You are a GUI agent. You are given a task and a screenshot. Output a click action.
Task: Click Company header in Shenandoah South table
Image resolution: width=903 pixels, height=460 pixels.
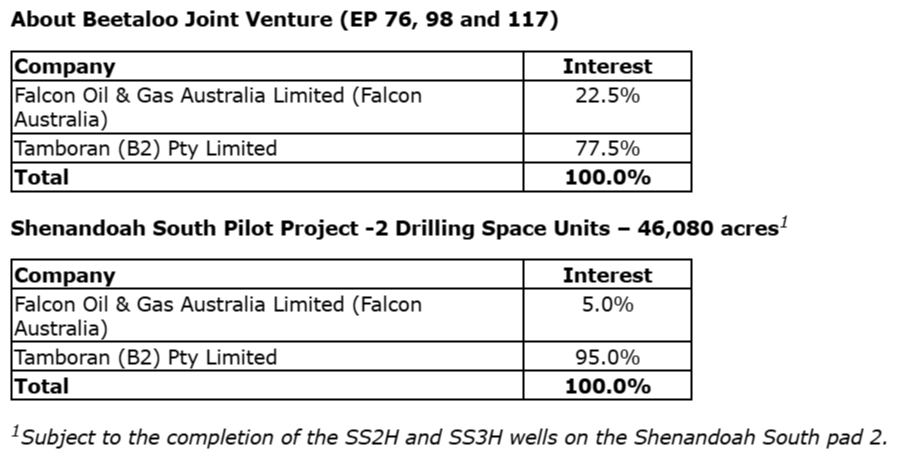64,275
